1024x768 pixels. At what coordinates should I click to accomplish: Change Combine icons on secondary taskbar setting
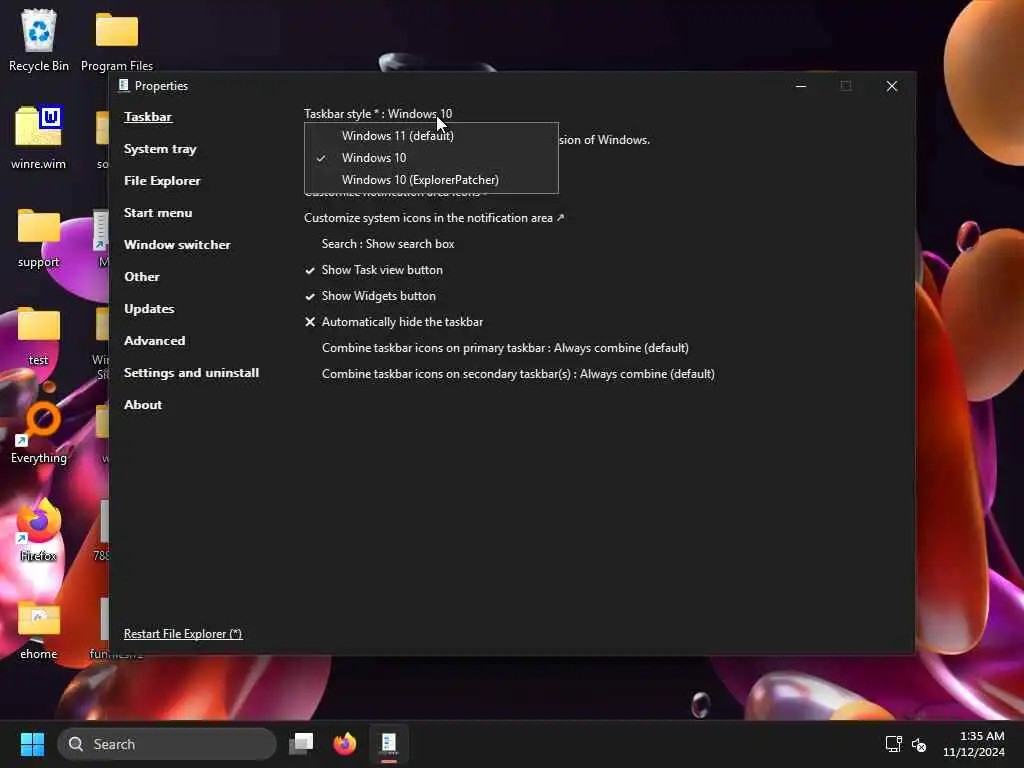click(x=518, y=374)
